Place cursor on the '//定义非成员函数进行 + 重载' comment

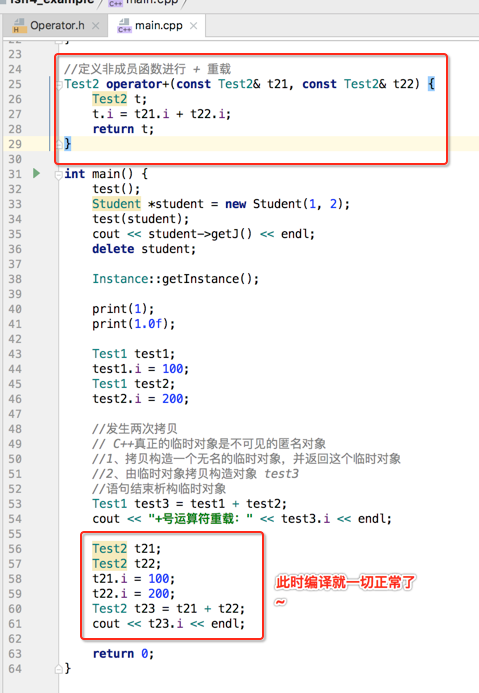tap(148, 69)
